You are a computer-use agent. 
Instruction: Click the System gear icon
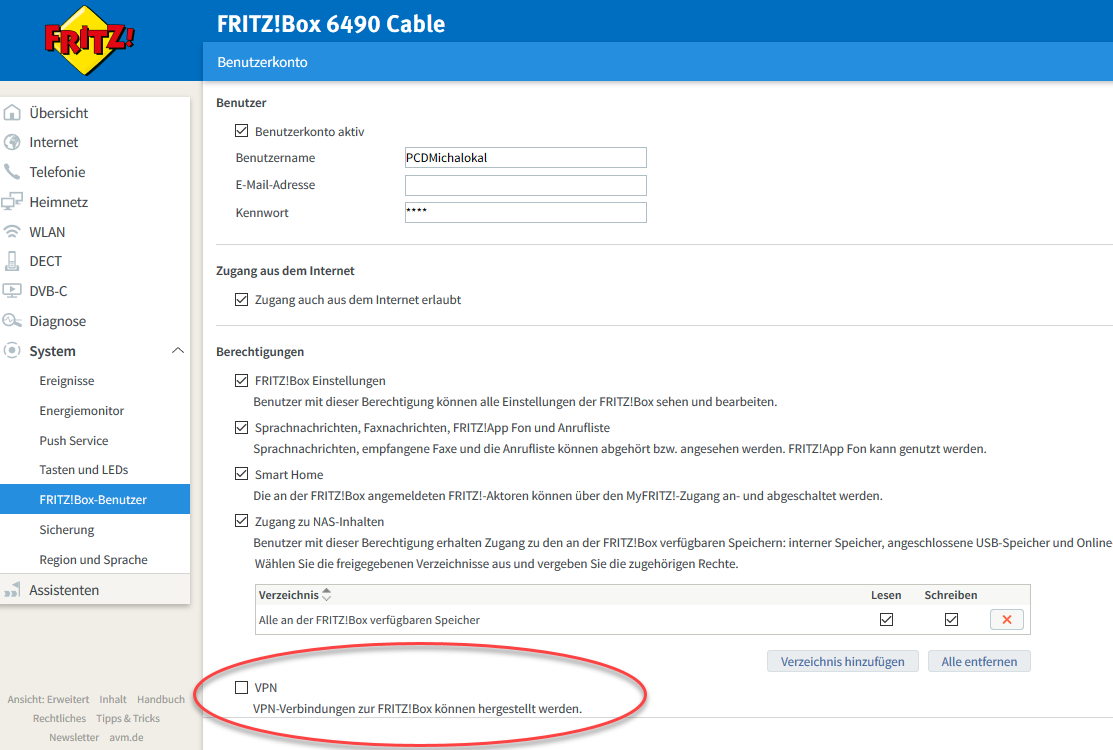click(12, 351)
